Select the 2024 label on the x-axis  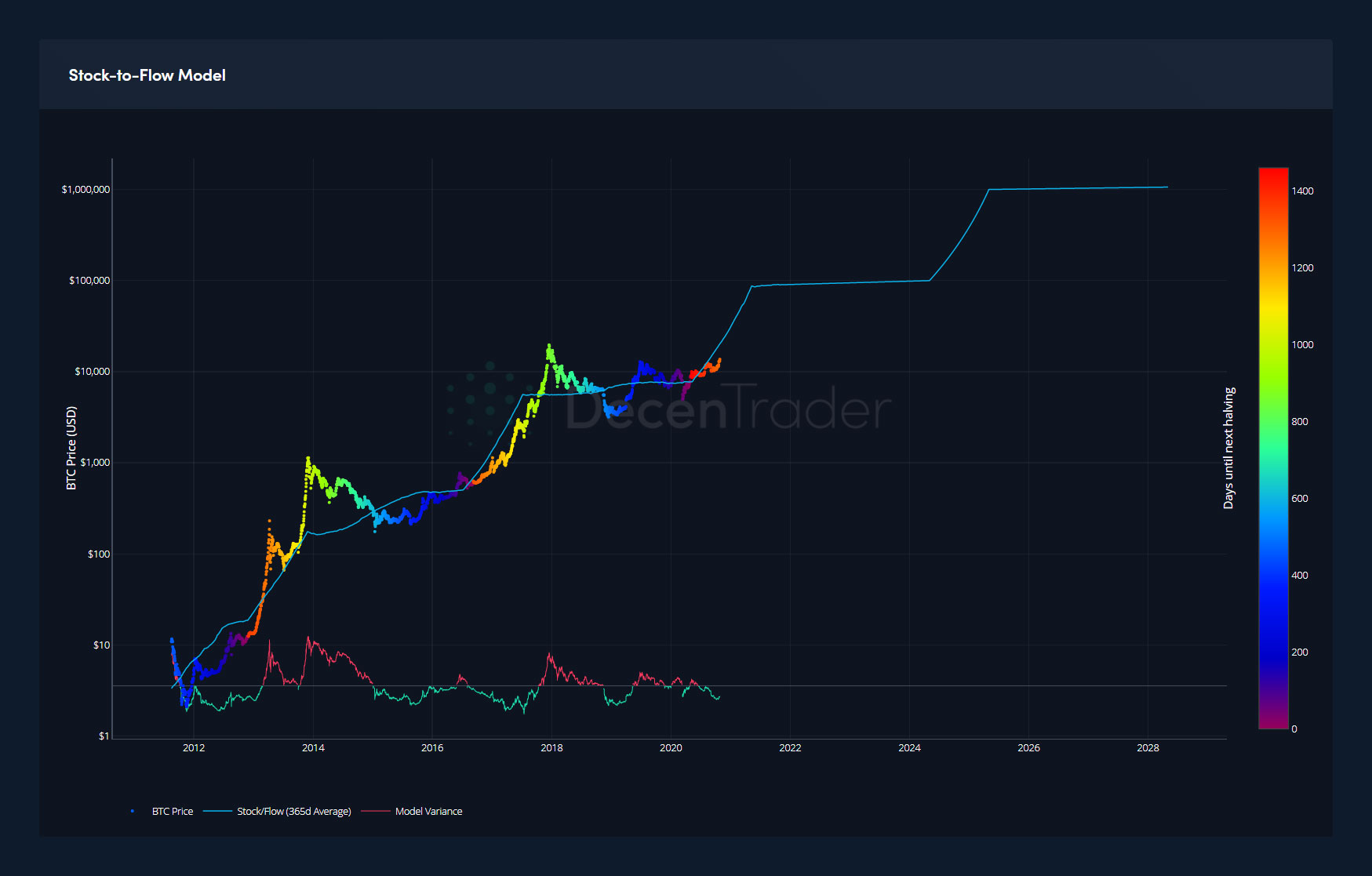click(x=909, y=748)
